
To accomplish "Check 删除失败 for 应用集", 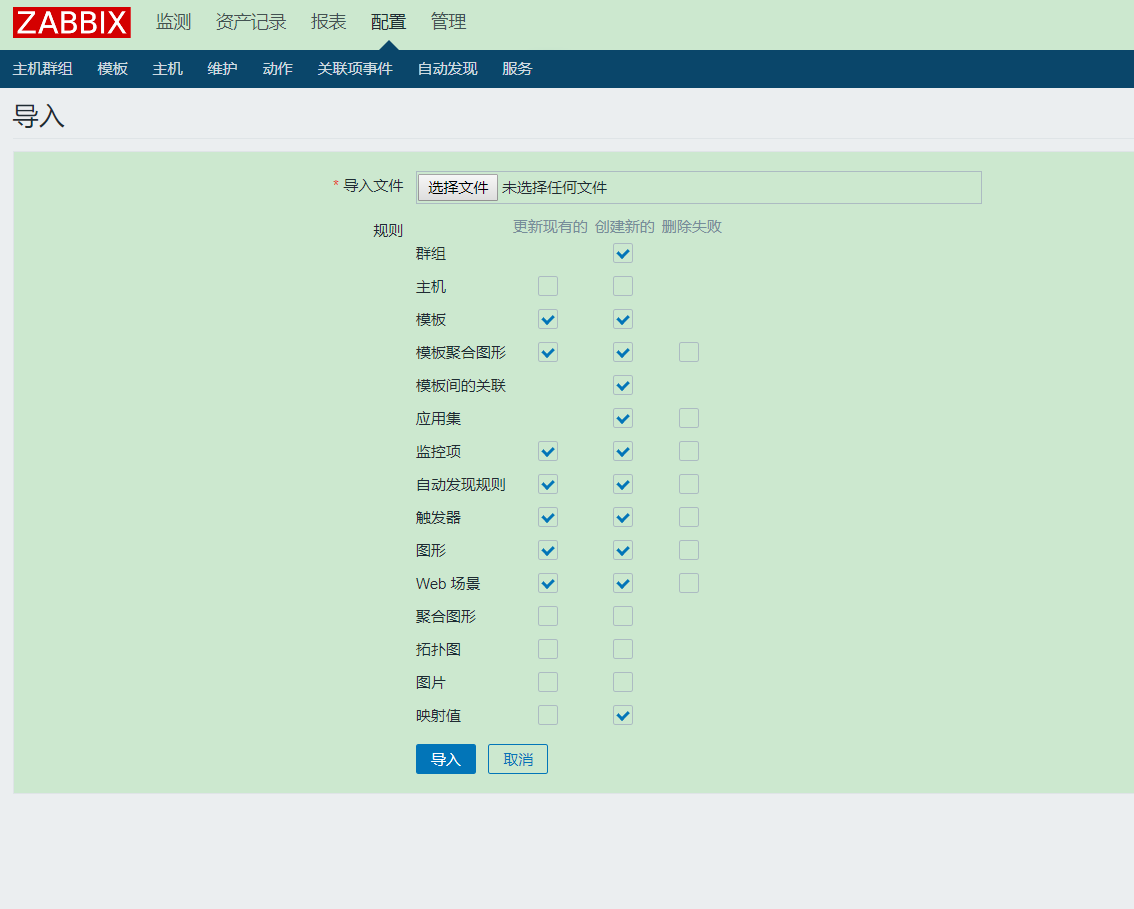I will click(x=688, y=419).
